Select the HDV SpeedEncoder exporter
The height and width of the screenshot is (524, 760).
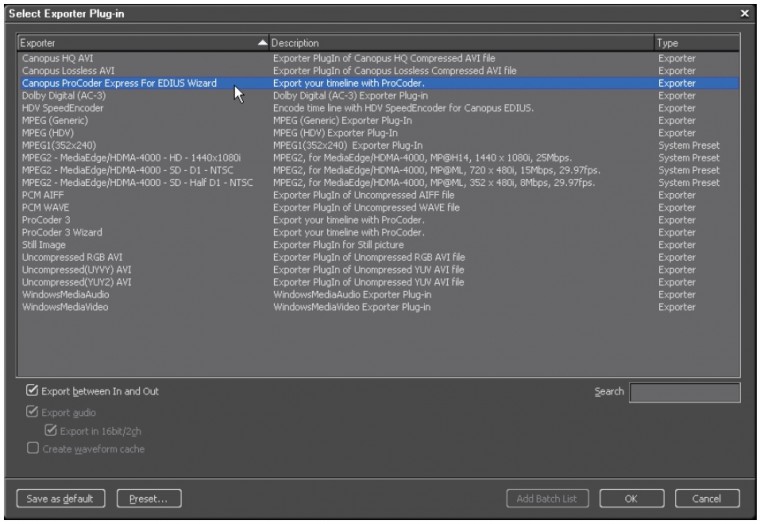coord(378,108)
